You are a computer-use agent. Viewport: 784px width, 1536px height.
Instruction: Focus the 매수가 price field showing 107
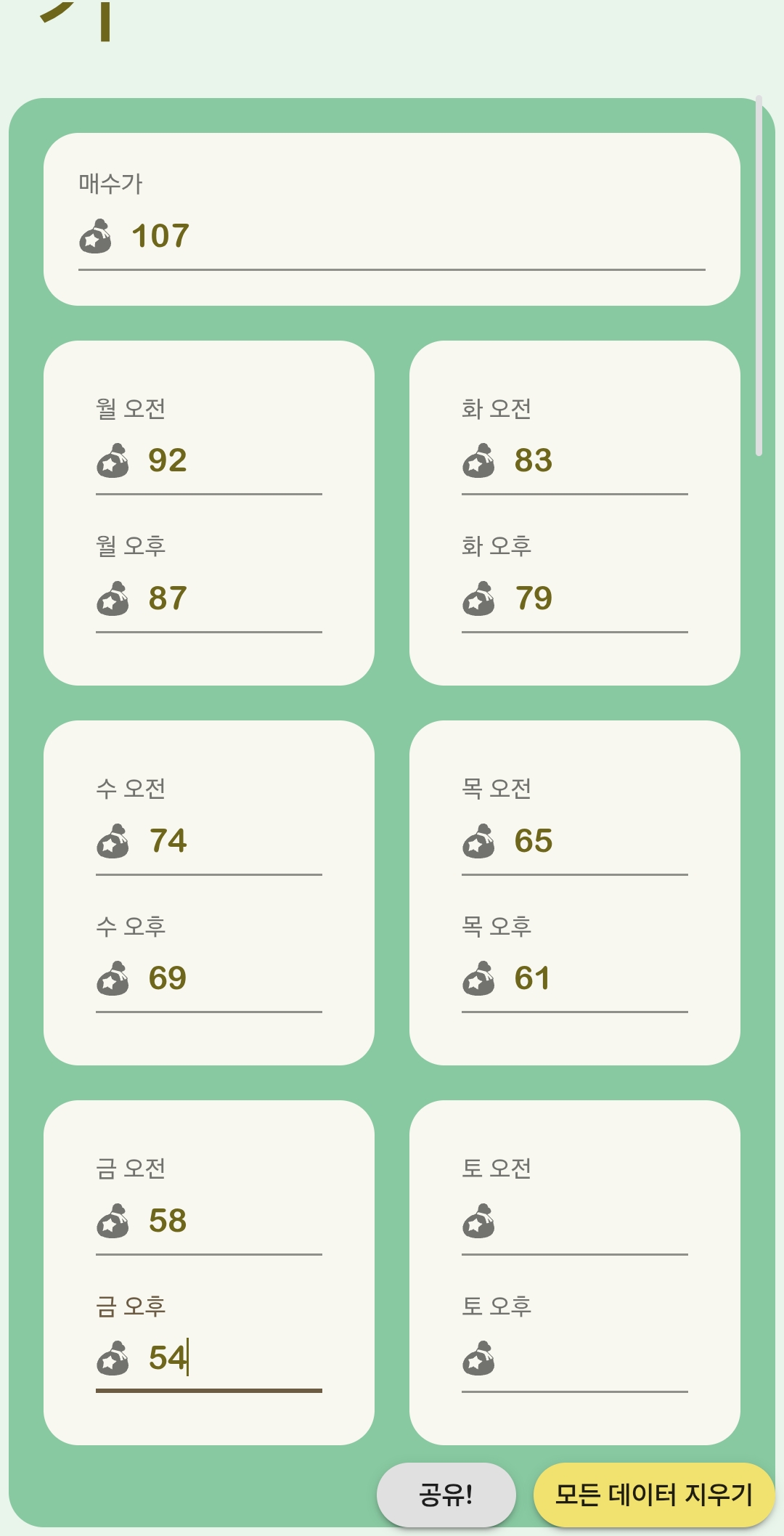pyautogui.click(x=414, y=237)
